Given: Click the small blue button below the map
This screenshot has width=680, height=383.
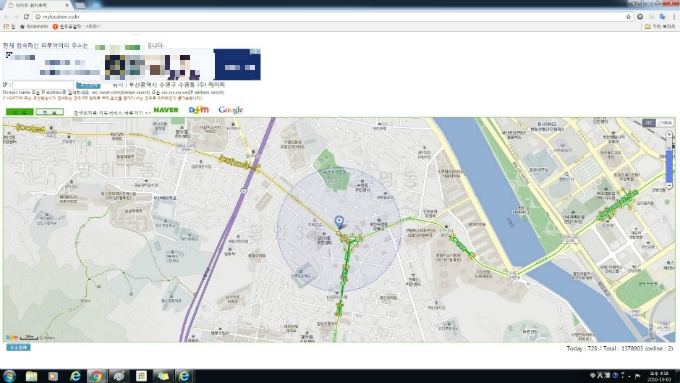Looking at the screenshot, I should point(18,347).
